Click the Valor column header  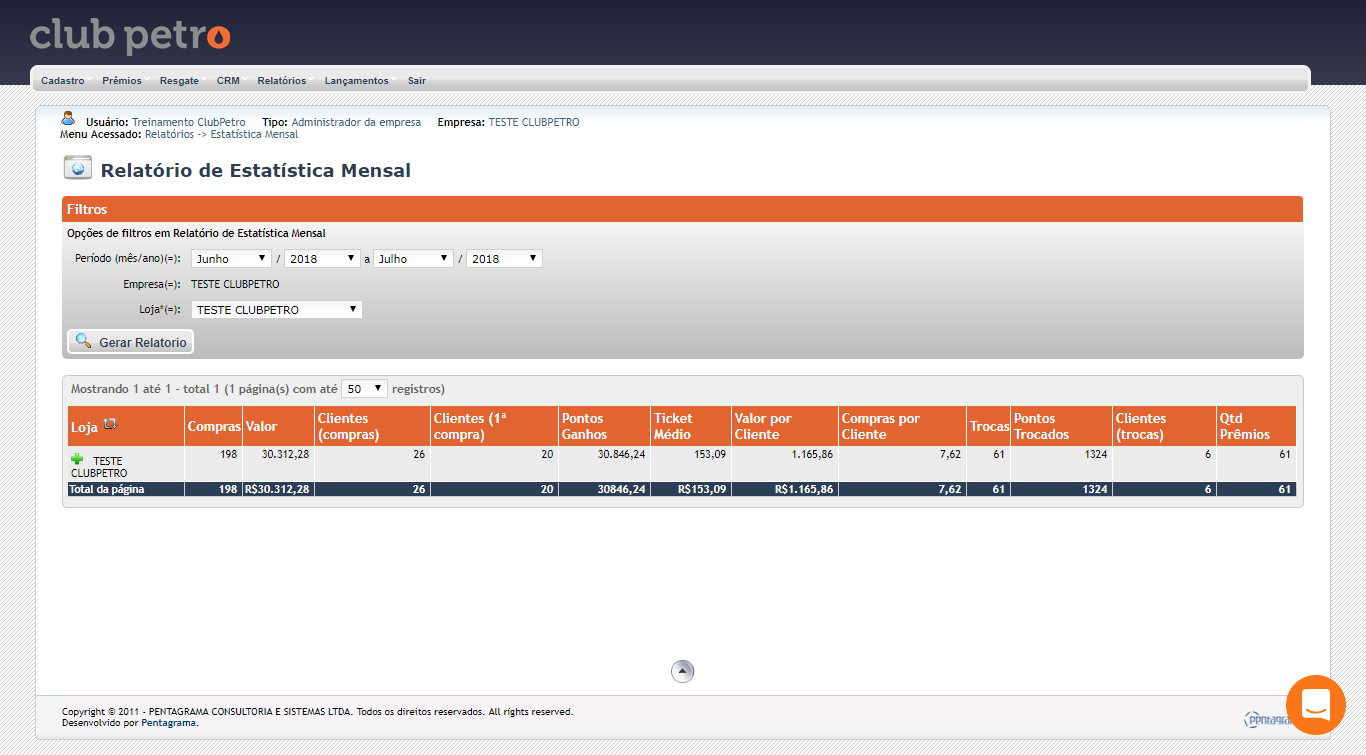click(x=278, y=426)
